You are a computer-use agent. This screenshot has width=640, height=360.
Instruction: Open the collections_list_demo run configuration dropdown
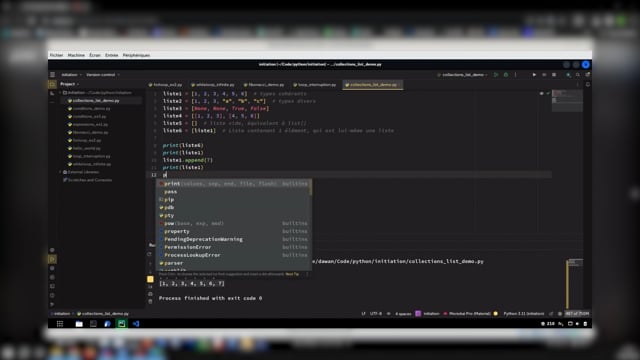pyautogui.click(x=462, y=75)
